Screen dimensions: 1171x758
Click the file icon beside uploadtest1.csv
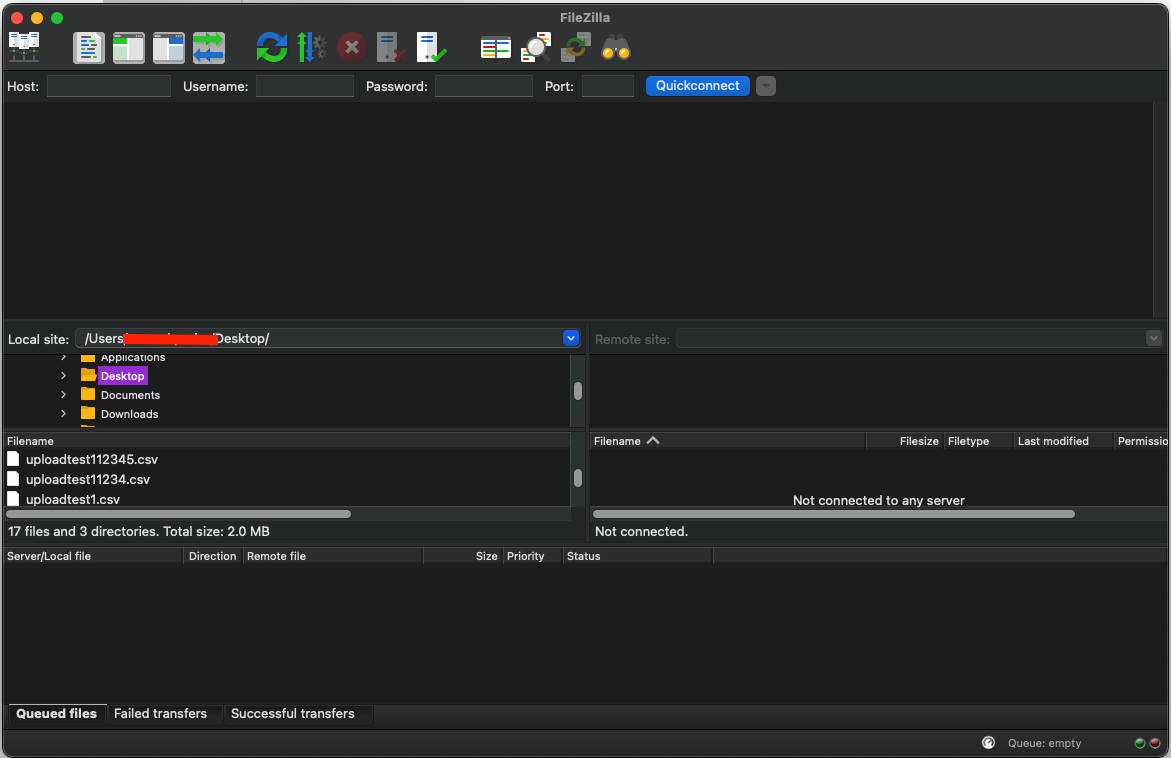click(13, 498)
